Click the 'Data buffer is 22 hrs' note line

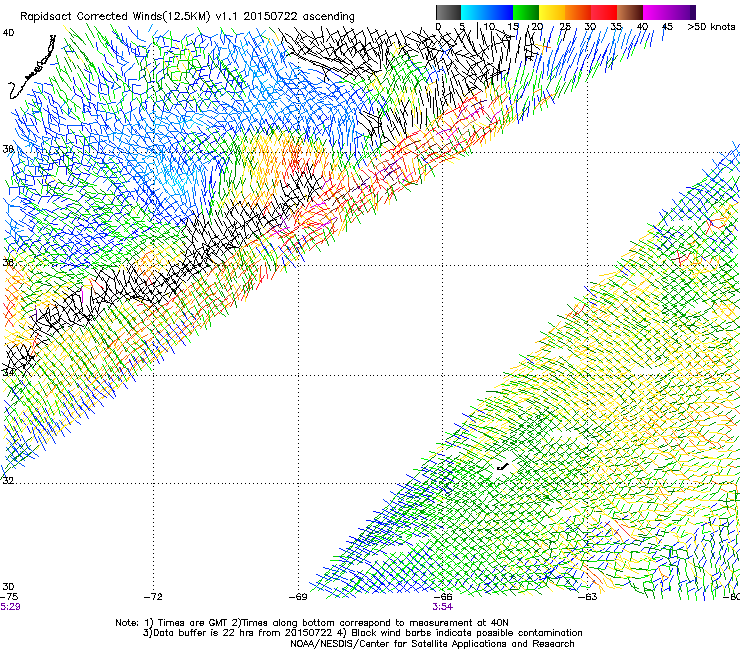pyautogui.click(x=362, y=633)
